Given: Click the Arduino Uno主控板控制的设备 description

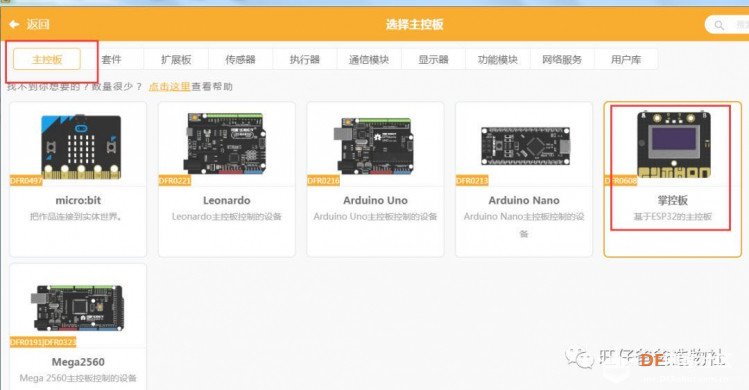Looking at the screenshot, I should click(x=375, y=217).
